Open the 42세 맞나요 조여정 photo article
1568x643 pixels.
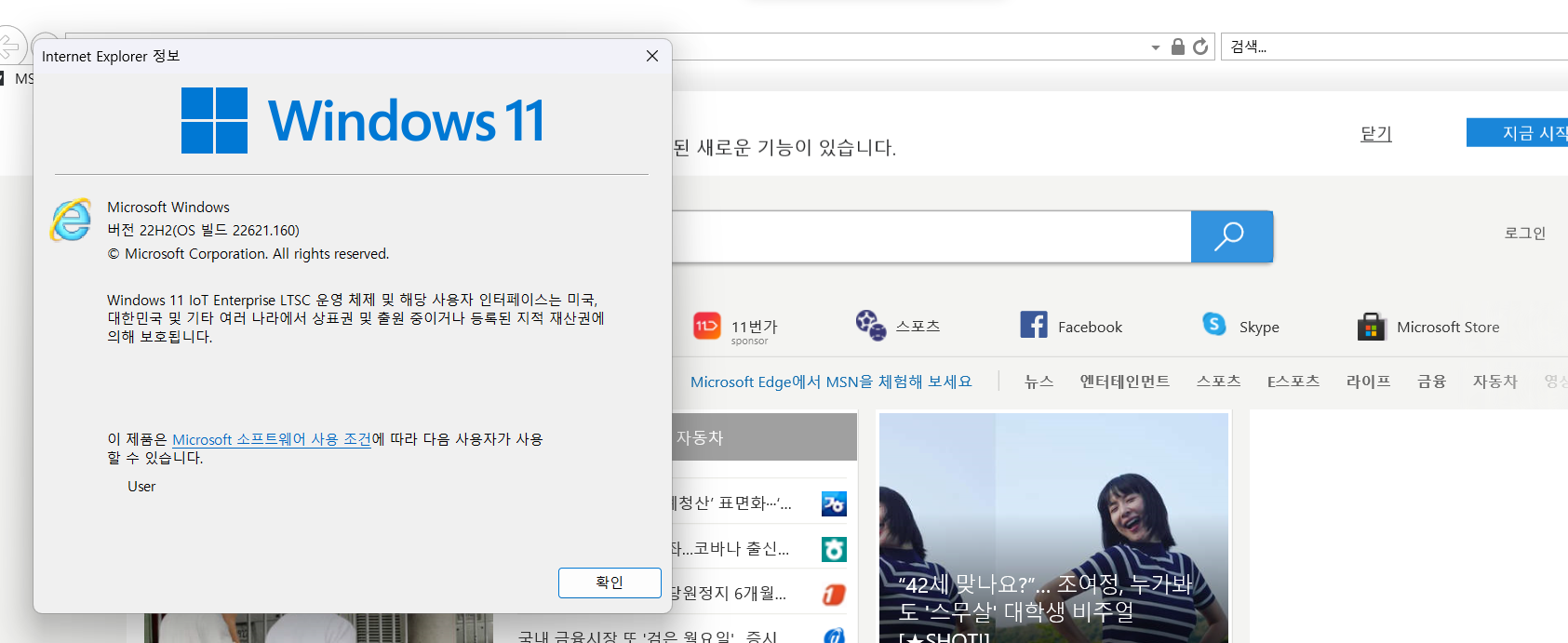(1053, 529)
